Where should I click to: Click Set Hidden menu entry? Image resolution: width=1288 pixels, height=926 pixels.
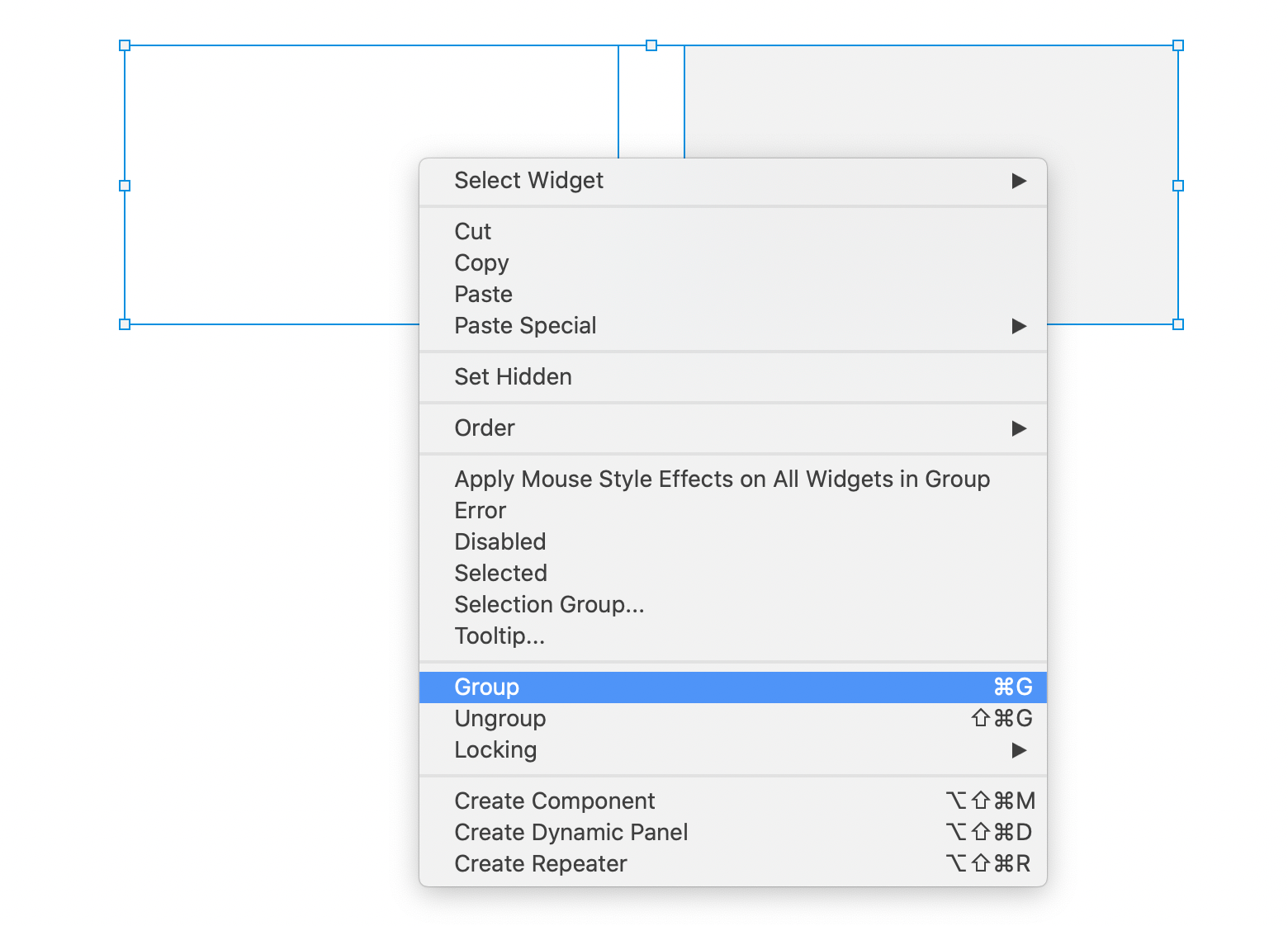tap(733, 377)
